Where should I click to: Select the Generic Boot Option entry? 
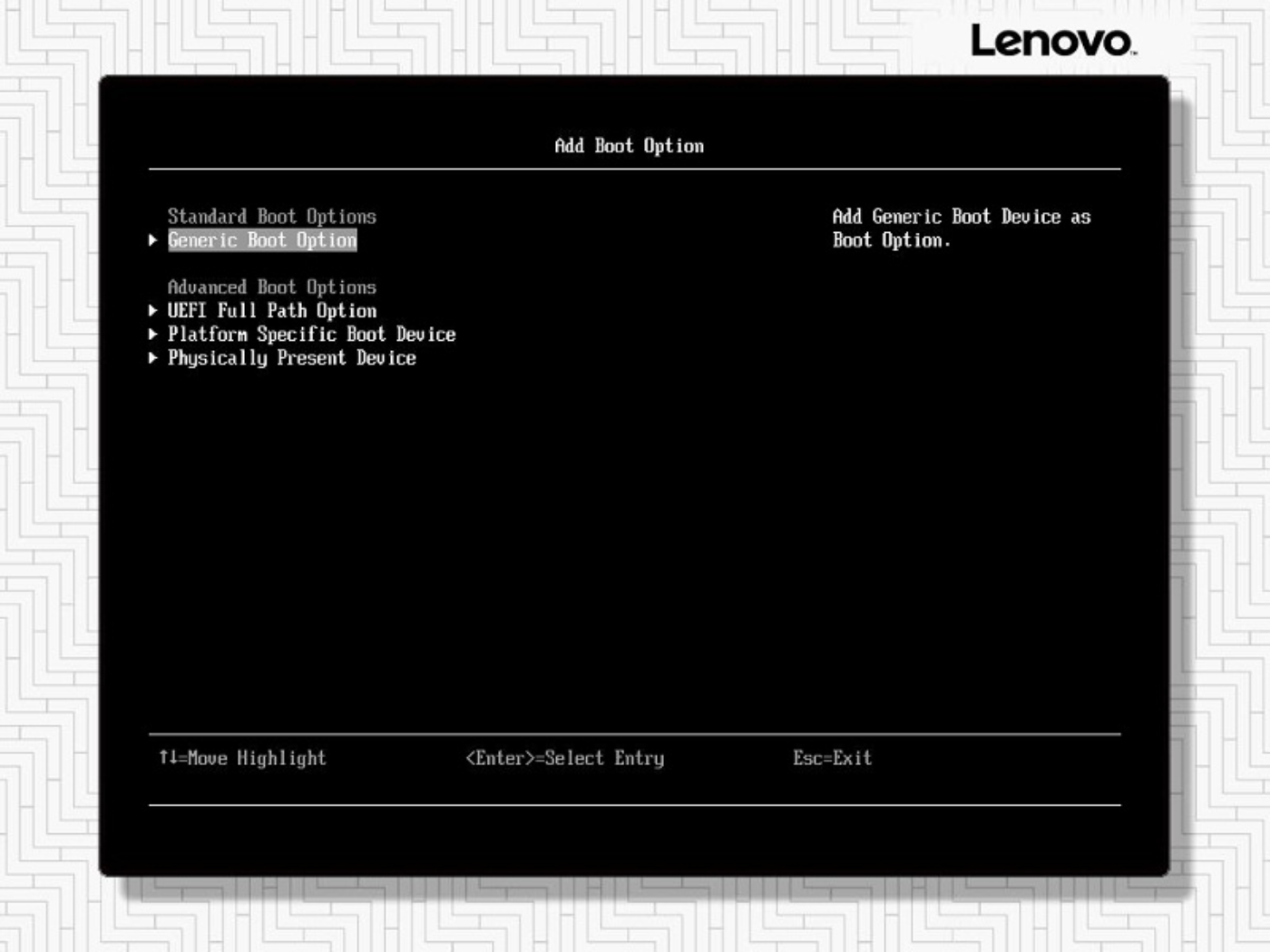pos(262,240)
